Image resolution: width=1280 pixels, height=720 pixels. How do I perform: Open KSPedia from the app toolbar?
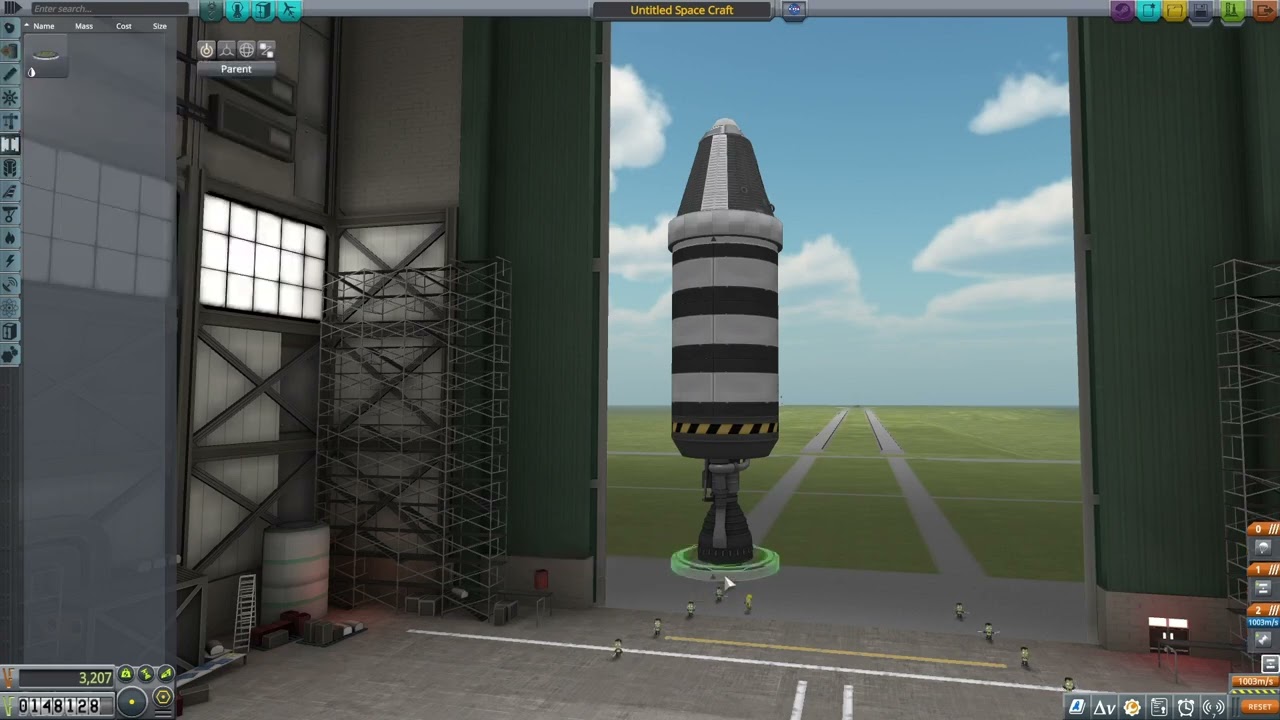[1077, 707]
